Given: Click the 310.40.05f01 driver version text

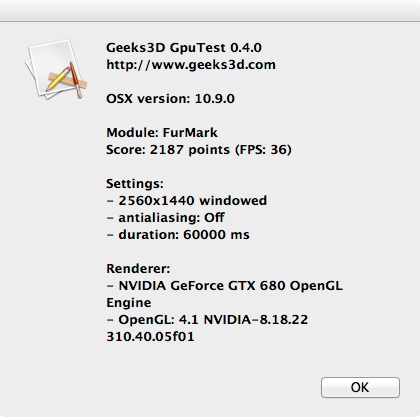Looking at the screenshot, I should [x=150, y=337].
